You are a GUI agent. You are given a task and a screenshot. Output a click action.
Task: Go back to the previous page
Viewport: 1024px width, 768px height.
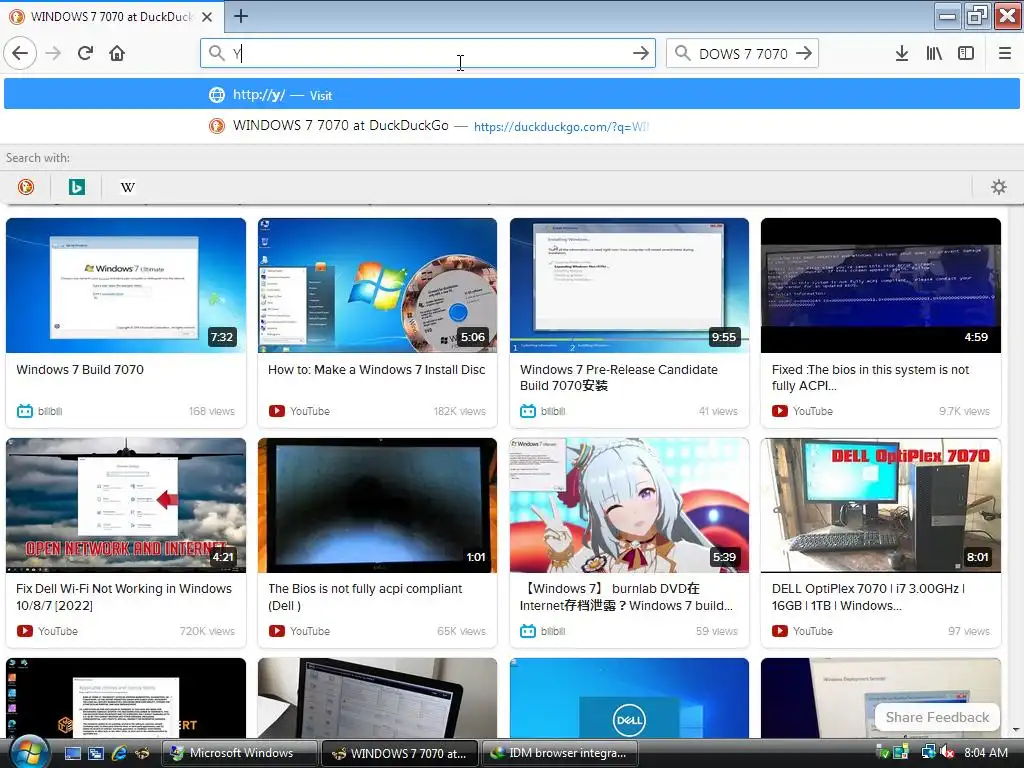(x=20, y=53)
